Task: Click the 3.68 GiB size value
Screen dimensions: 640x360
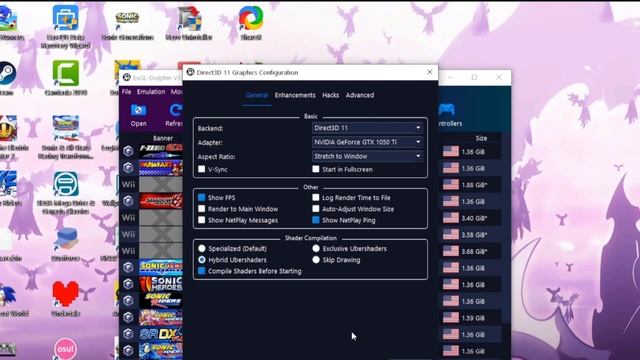Action: [x=474, y=251]
